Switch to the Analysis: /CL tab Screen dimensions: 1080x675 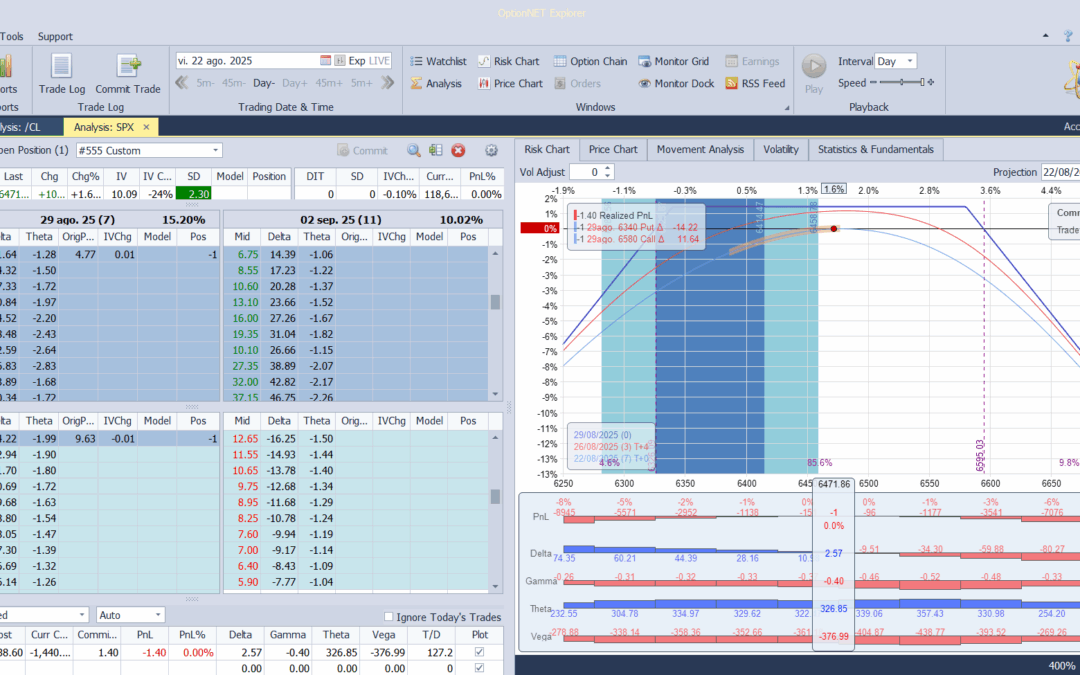[x=21, y=127]
